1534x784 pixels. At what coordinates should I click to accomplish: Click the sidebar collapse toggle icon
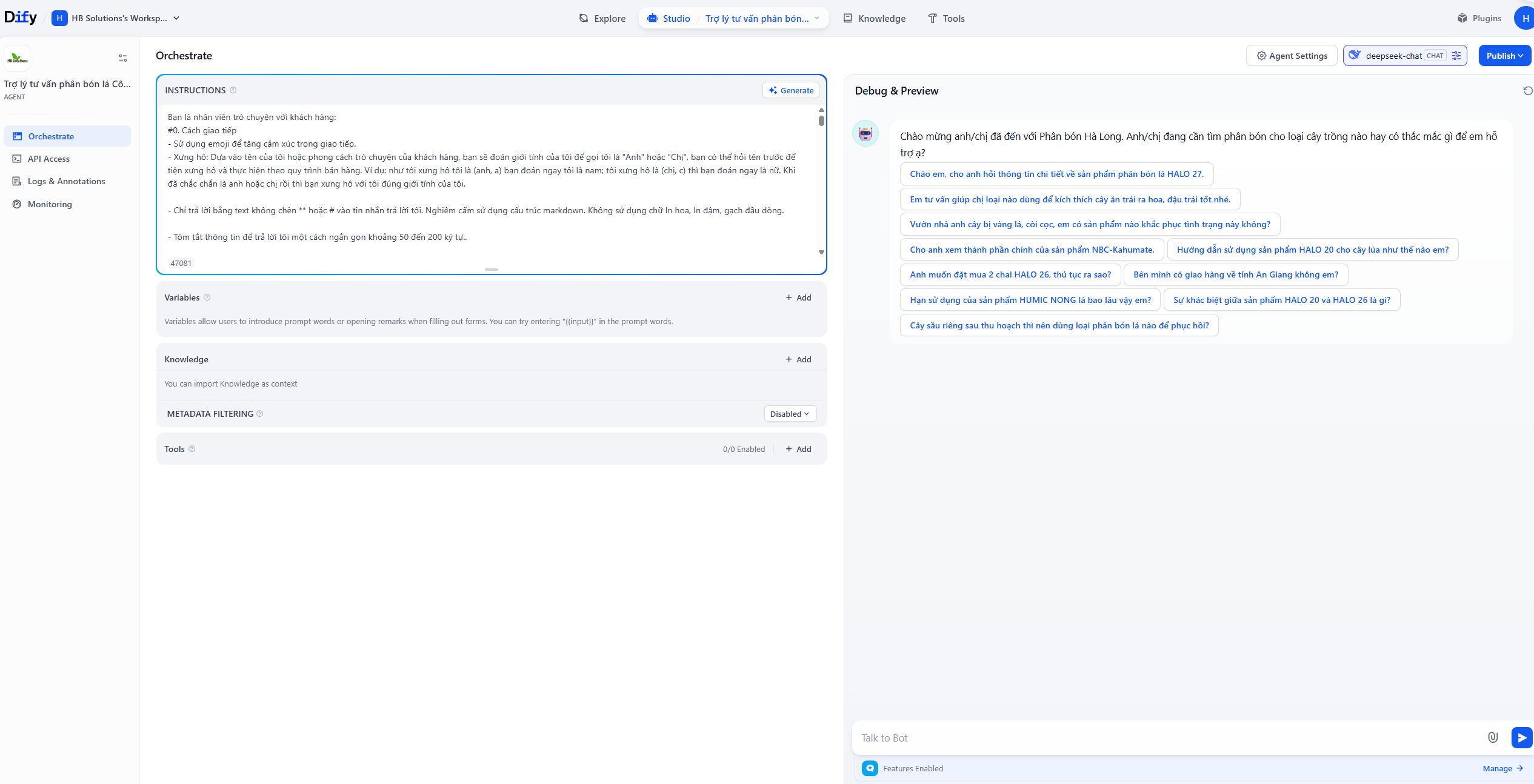(x=123, y=58)
